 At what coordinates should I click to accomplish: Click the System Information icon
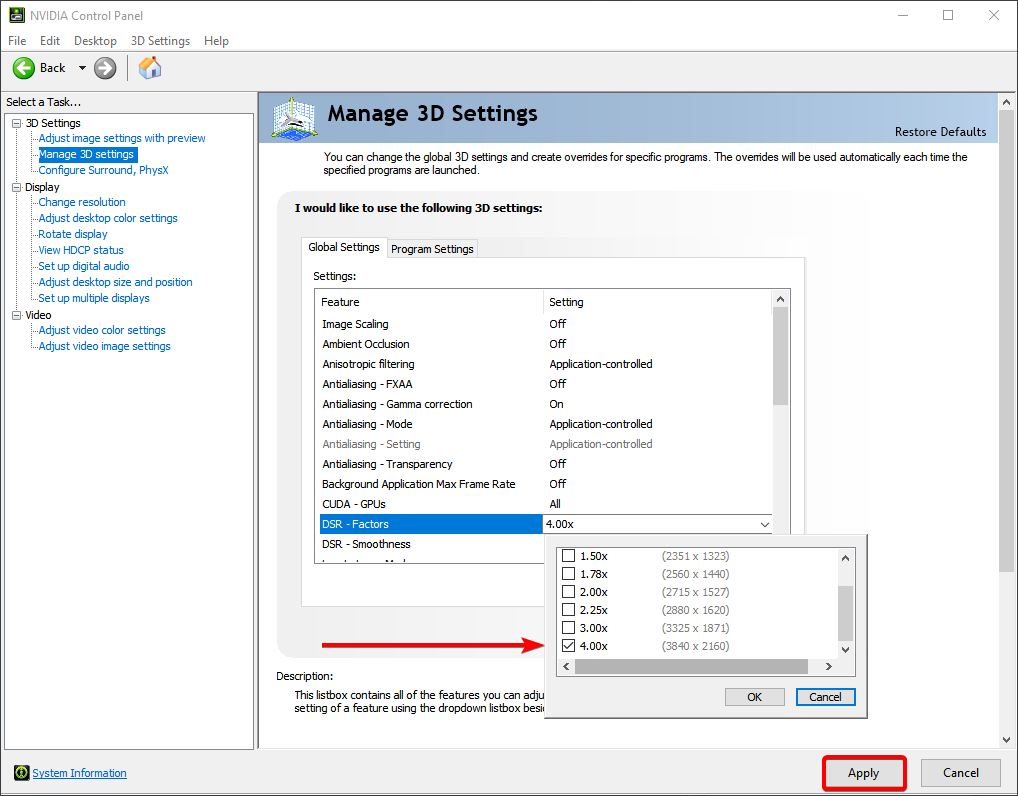pyautogui.click(x=21, y=773)
